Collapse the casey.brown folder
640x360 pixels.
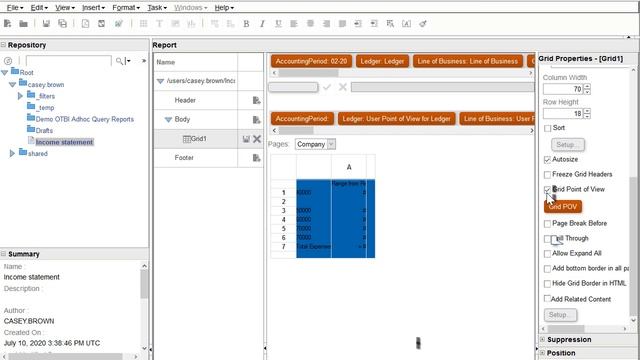tap(13, 84)
